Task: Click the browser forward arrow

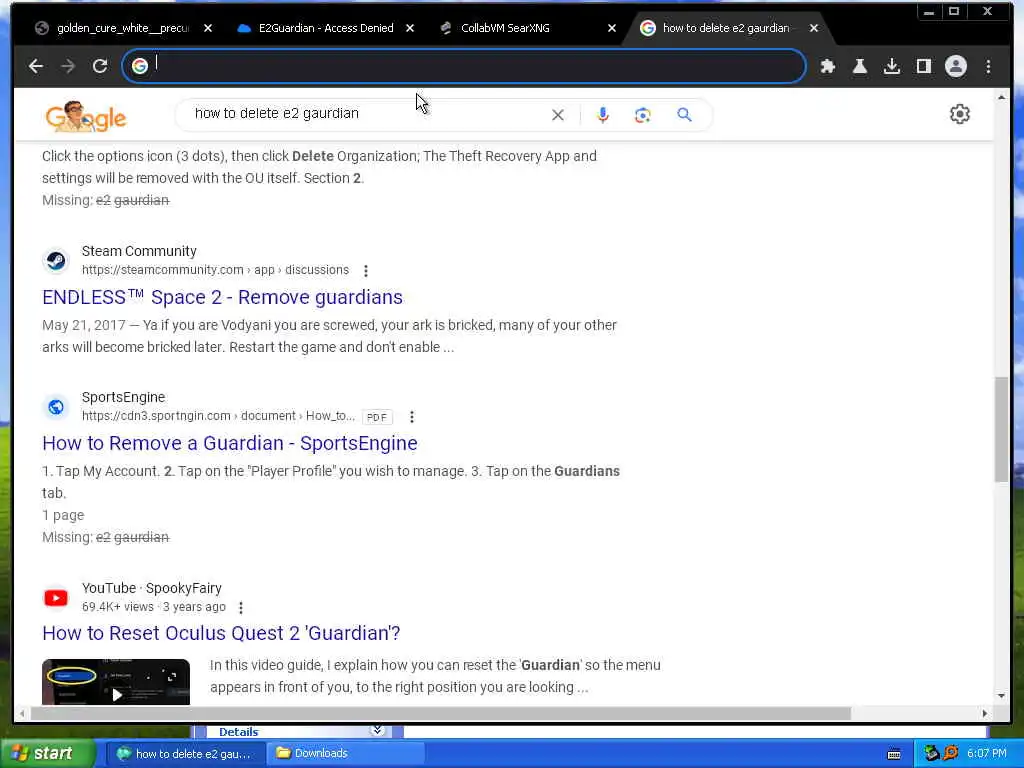Action: [68, 66]
